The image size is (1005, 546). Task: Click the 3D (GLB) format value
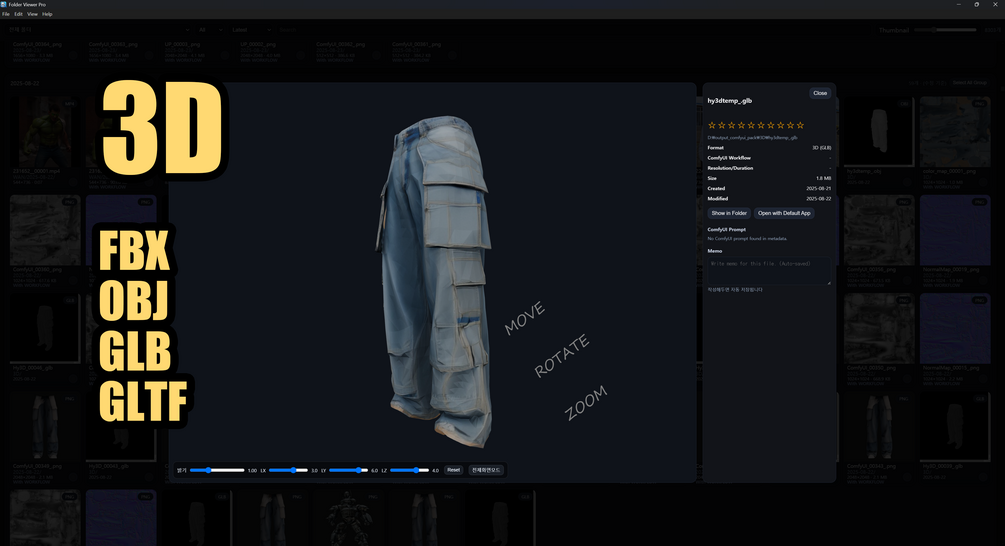pos(822,148)
